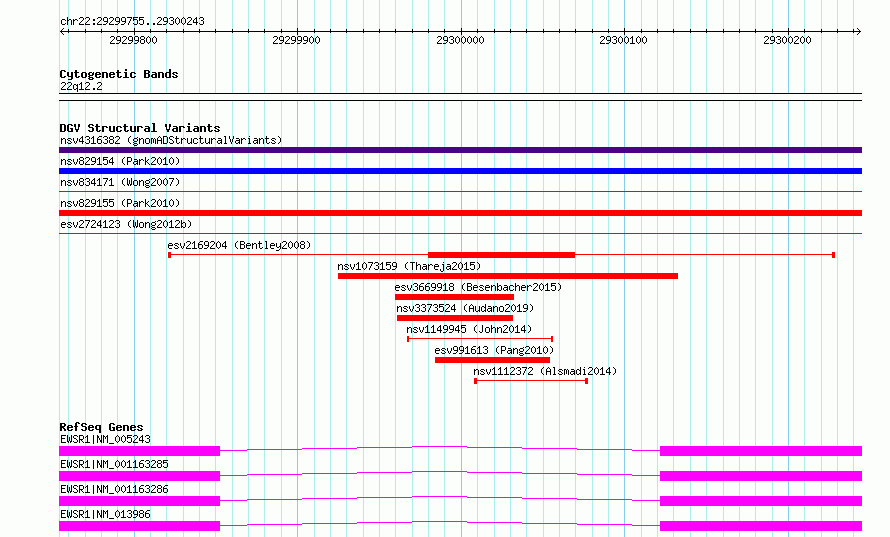Open the EWSR1|NM_001163285 transcript label
Viewport: 890px width, 537px height.
[x=114, y=464]
